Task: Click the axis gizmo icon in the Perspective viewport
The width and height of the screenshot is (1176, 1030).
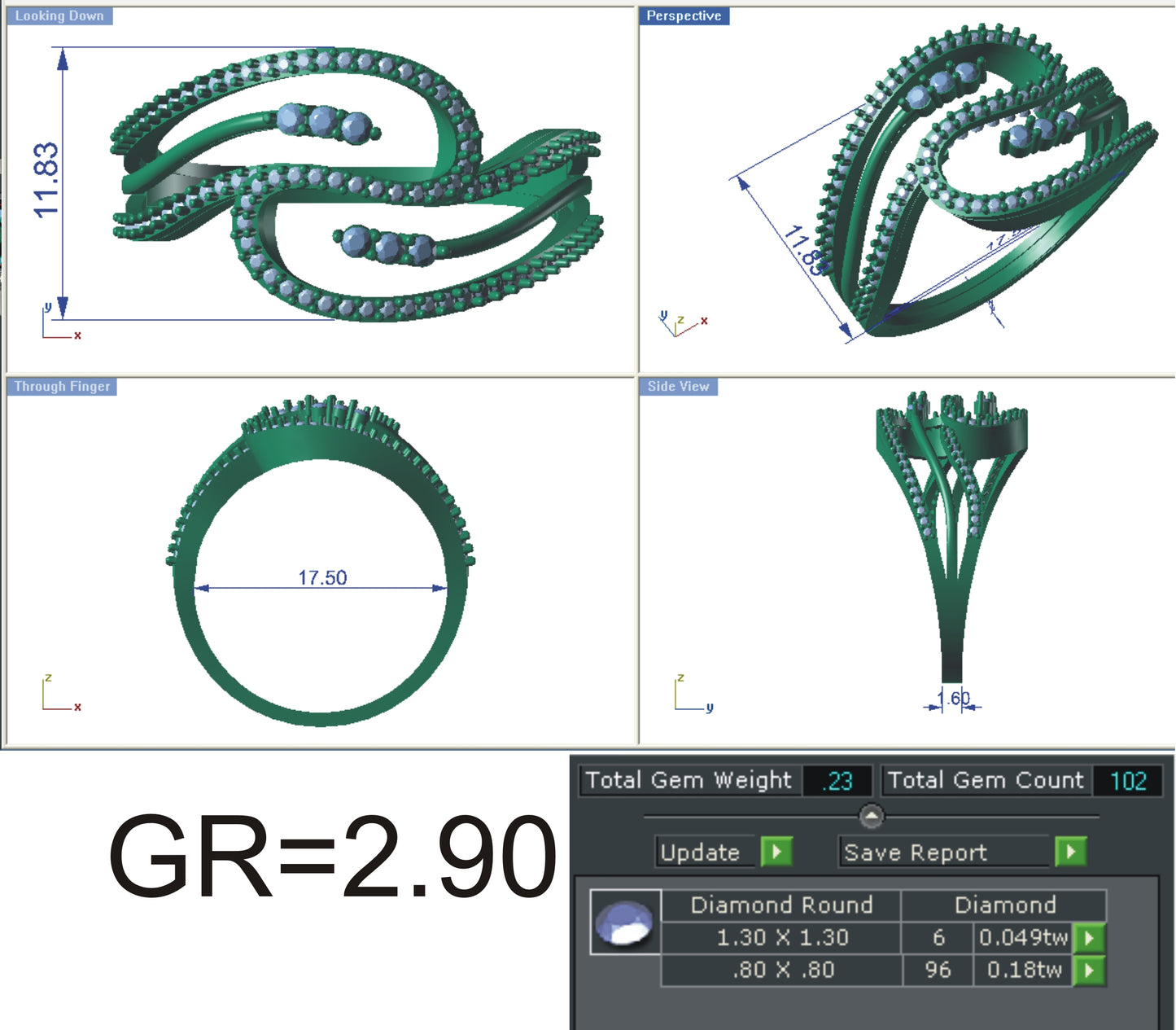Action: coord(682,319)
